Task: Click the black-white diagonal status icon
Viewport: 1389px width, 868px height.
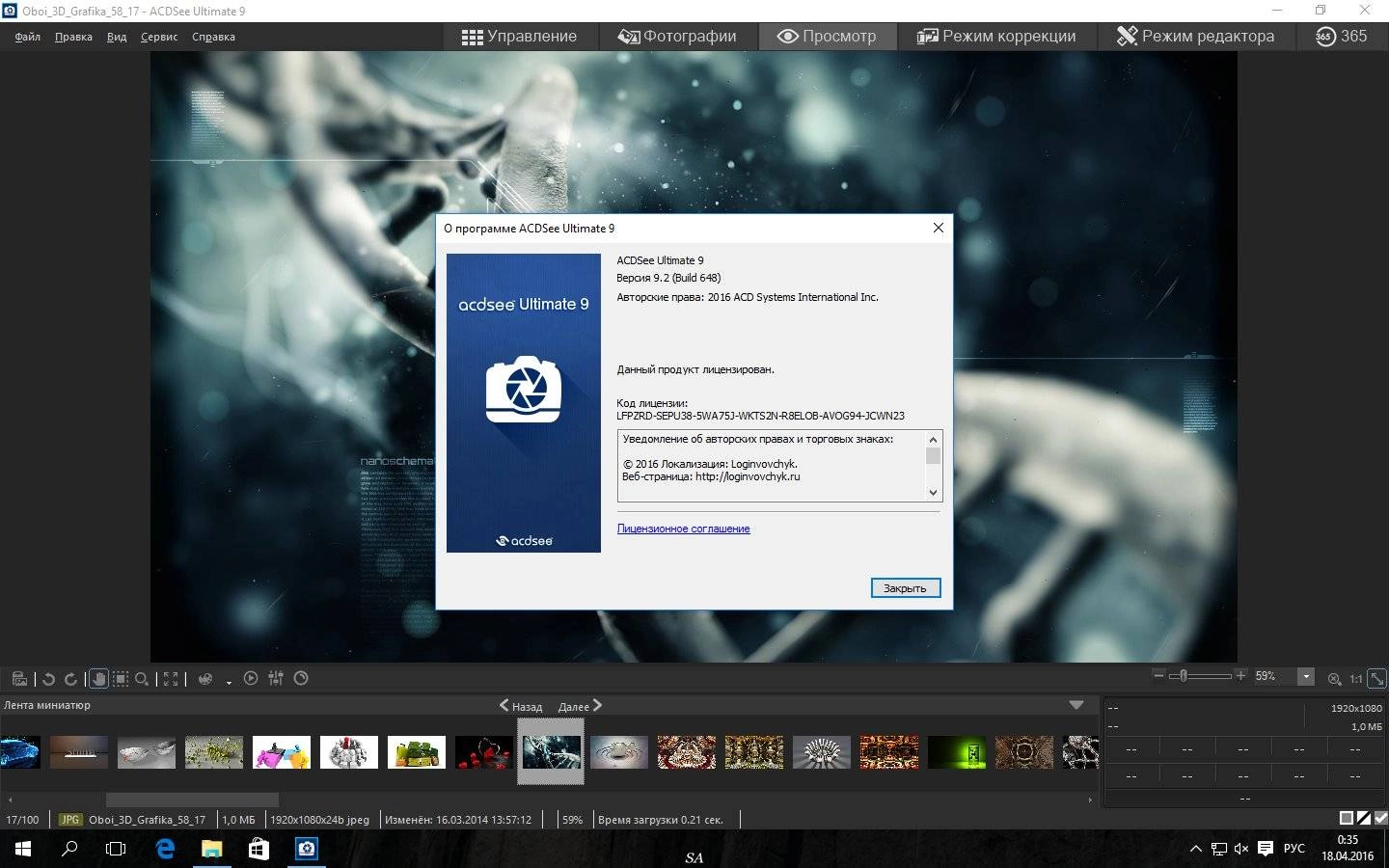Action: click(1364, 818)
